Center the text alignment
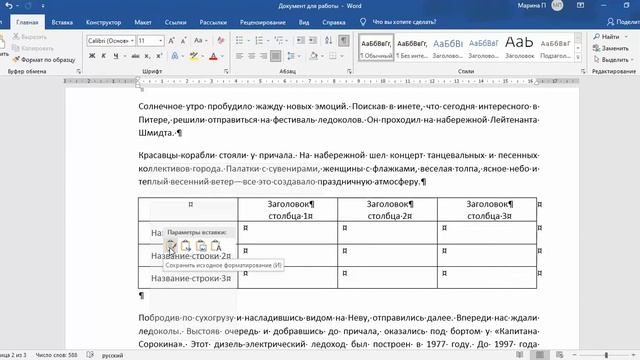640x360 pixels. pyautogui.click(x=251, y=56)
